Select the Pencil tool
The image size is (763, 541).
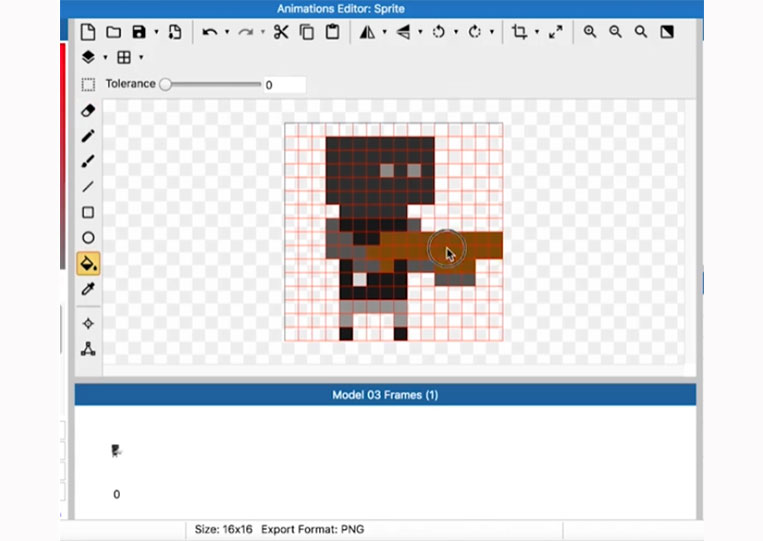pos(88,136)
